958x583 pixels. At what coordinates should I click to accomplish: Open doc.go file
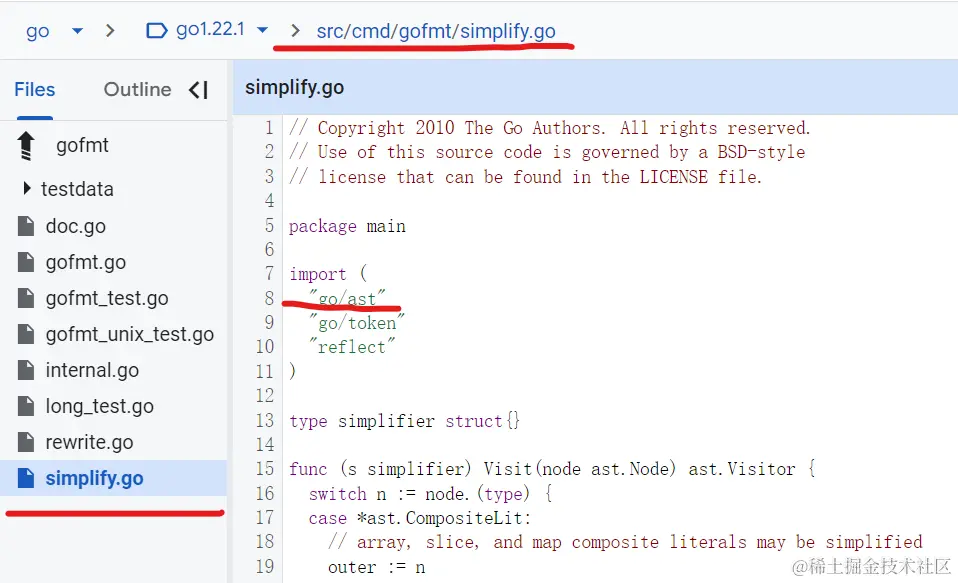[76, 227]
